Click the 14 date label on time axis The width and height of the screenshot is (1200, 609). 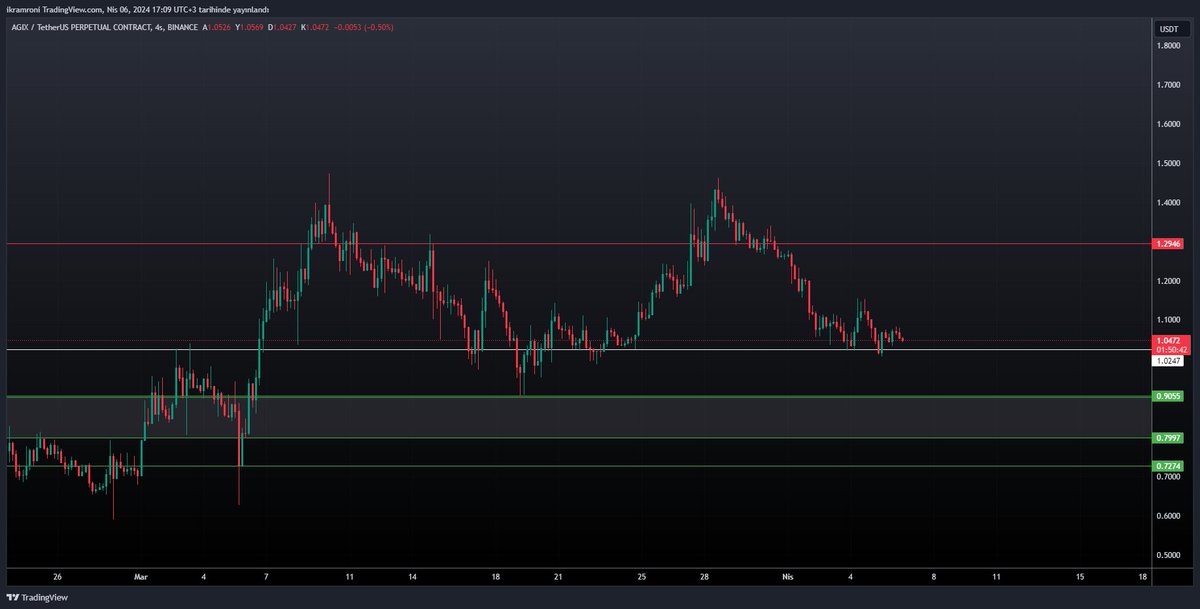tap(412, 577)
